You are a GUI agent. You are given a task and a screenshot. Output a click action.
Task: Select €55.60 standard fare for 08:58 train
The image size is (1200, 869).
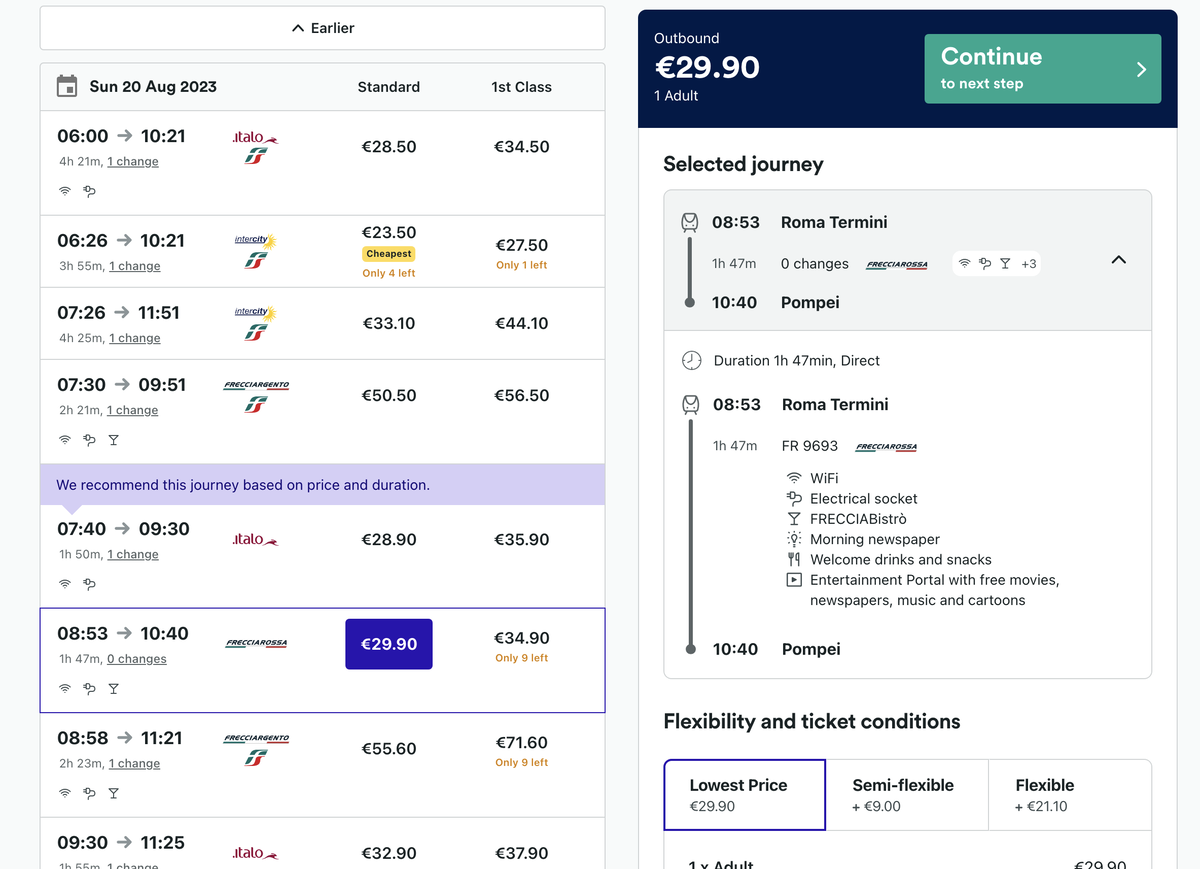click(389, 748)
